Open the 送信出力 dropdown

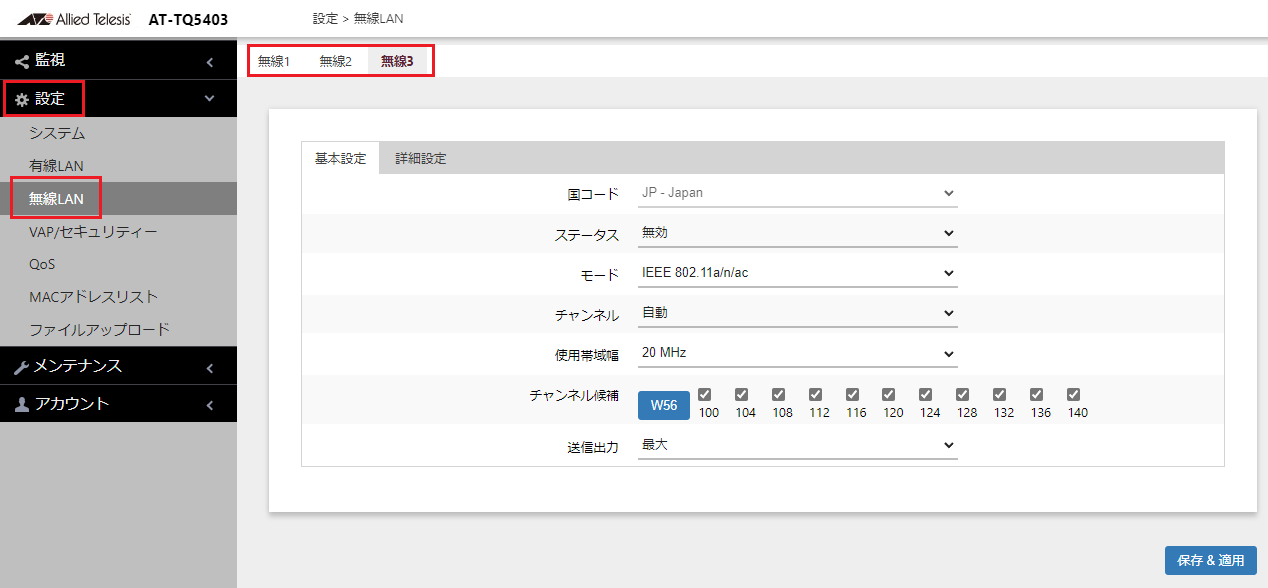click(797, 445)
